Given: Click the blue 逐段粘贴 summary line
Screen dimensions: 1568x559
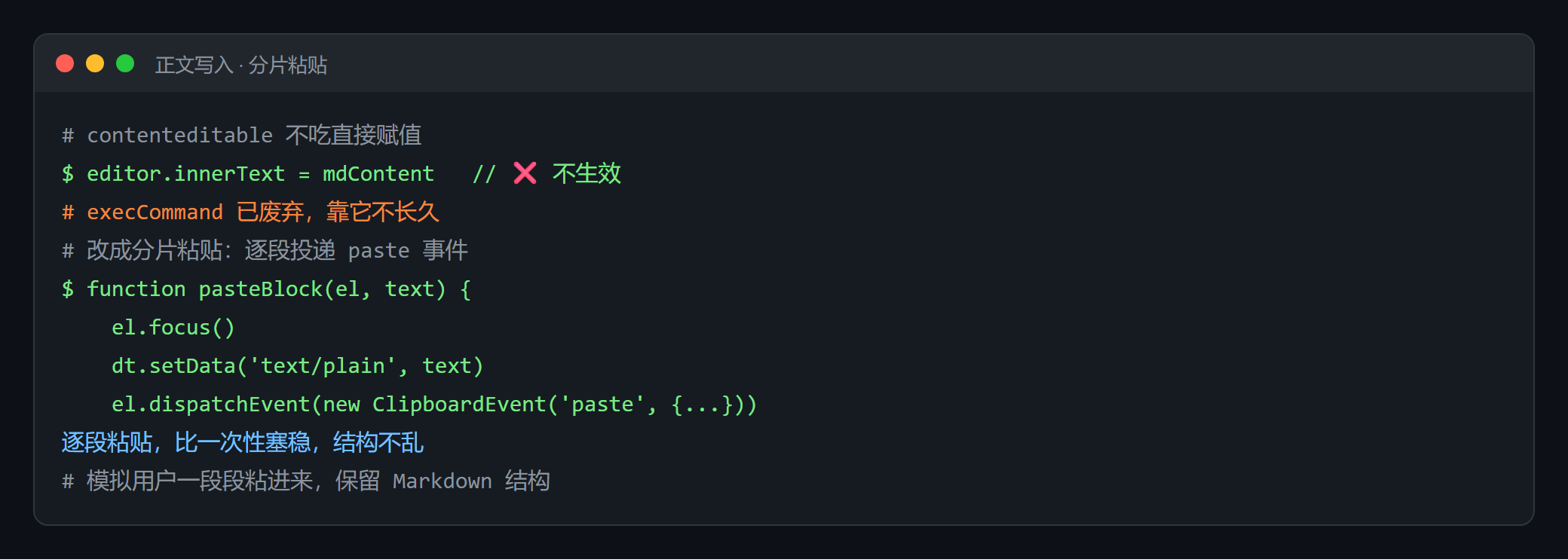Looking at the screenshot, I should tap(243, 442).
